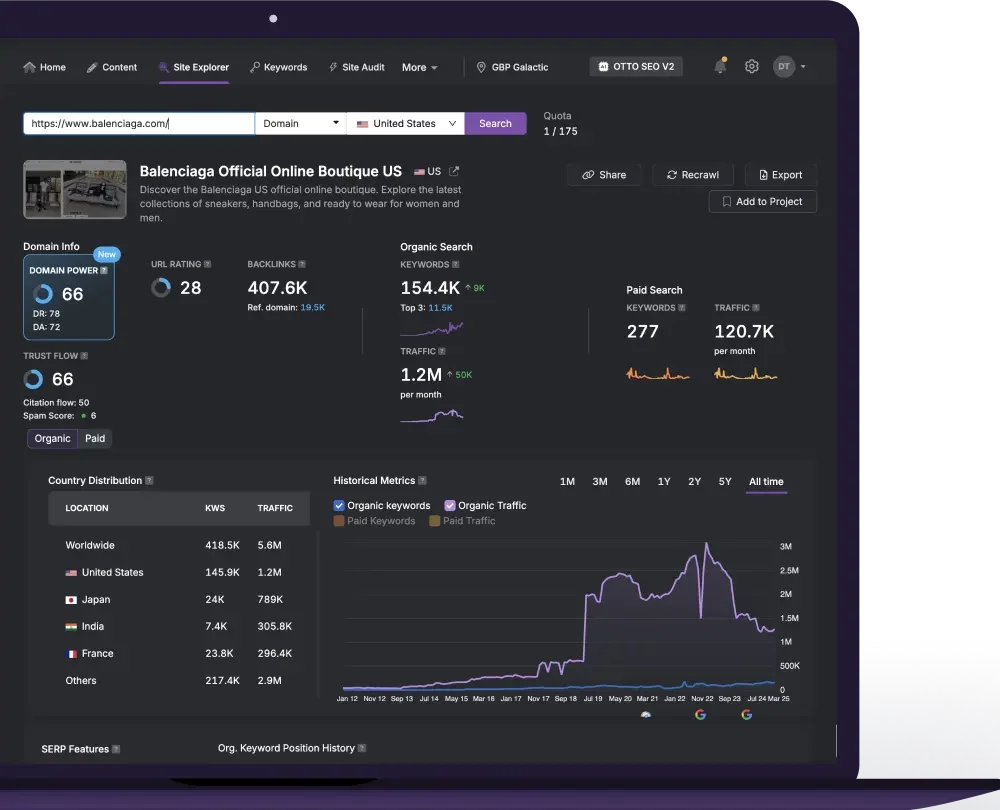
Task: Go to Home
Action: click(x=45, y=67)
